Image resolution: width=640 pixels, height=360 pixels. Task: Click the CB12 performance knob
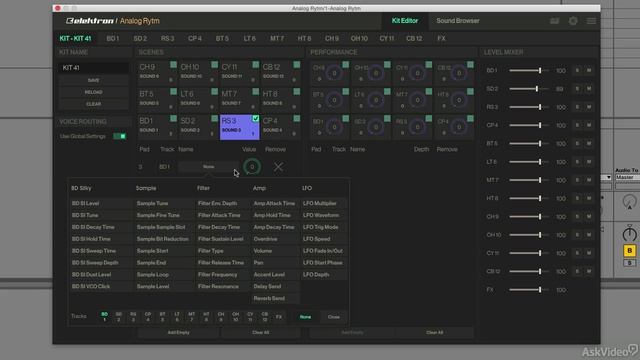[x=459, y=73]
